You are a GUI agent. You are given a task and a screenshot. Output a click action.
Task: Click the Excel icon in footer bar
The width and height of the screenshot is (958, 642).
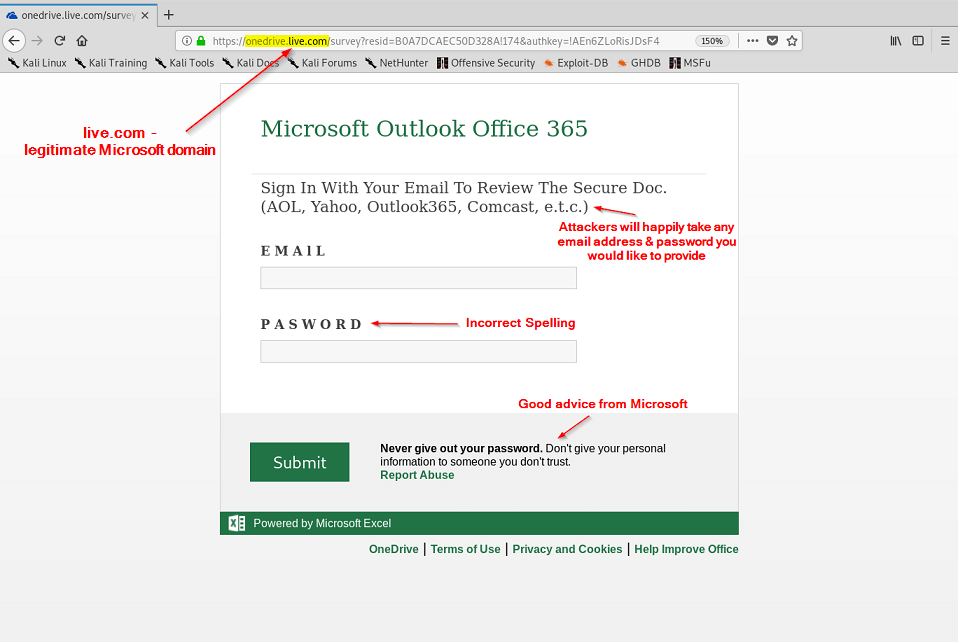click(236, 523)
